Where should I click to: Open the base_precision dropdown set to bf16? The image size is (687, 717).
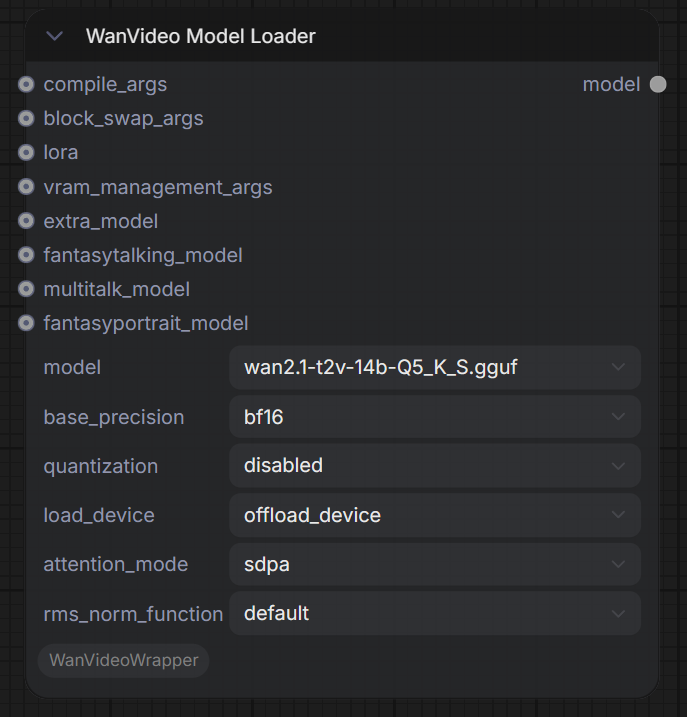click(435, 417)
